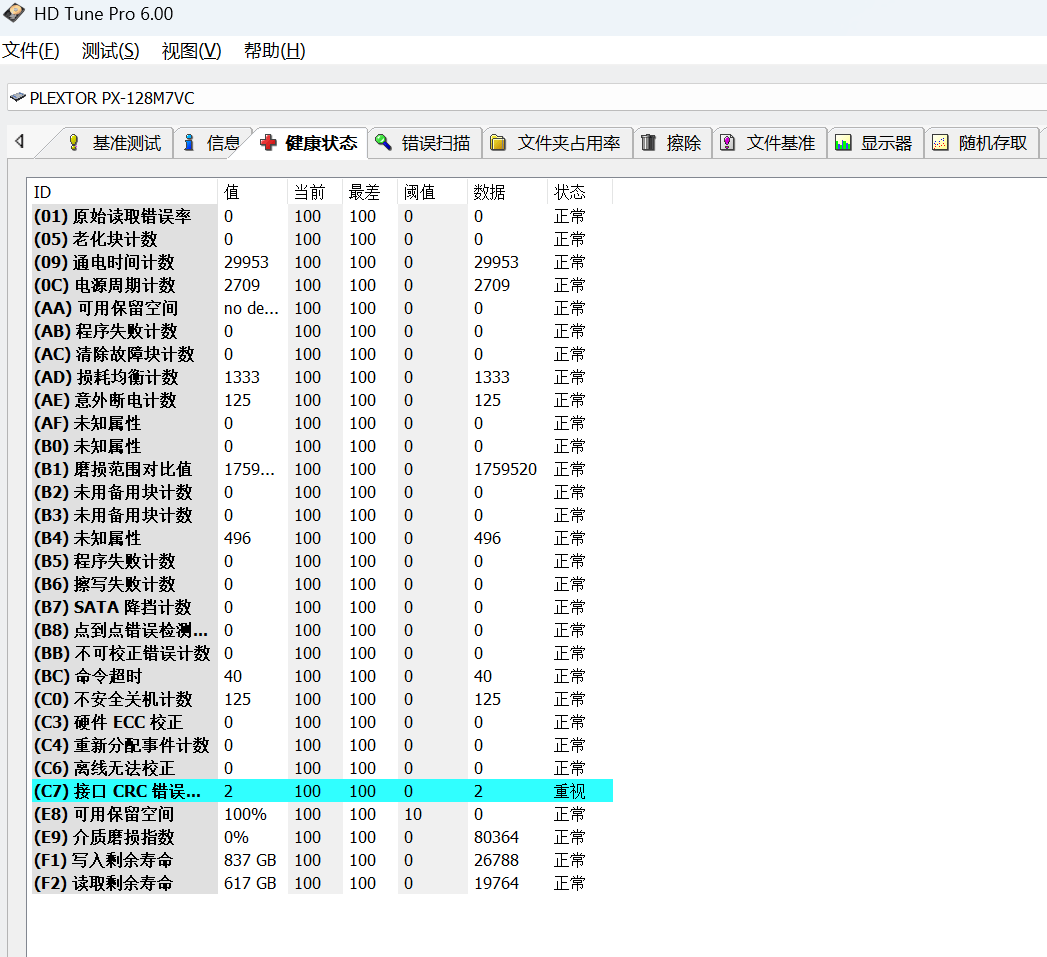Open the 随机存取 tab
Screen dimensions: 1047x957
click(x=982, y=143)
